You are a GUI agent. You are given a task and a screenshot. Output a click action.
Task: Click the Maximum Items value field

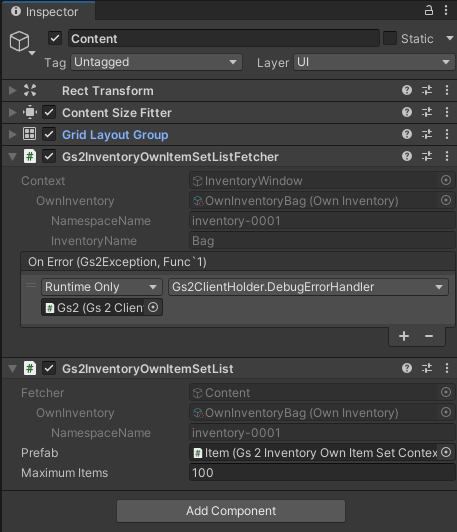tap(322, 473)
